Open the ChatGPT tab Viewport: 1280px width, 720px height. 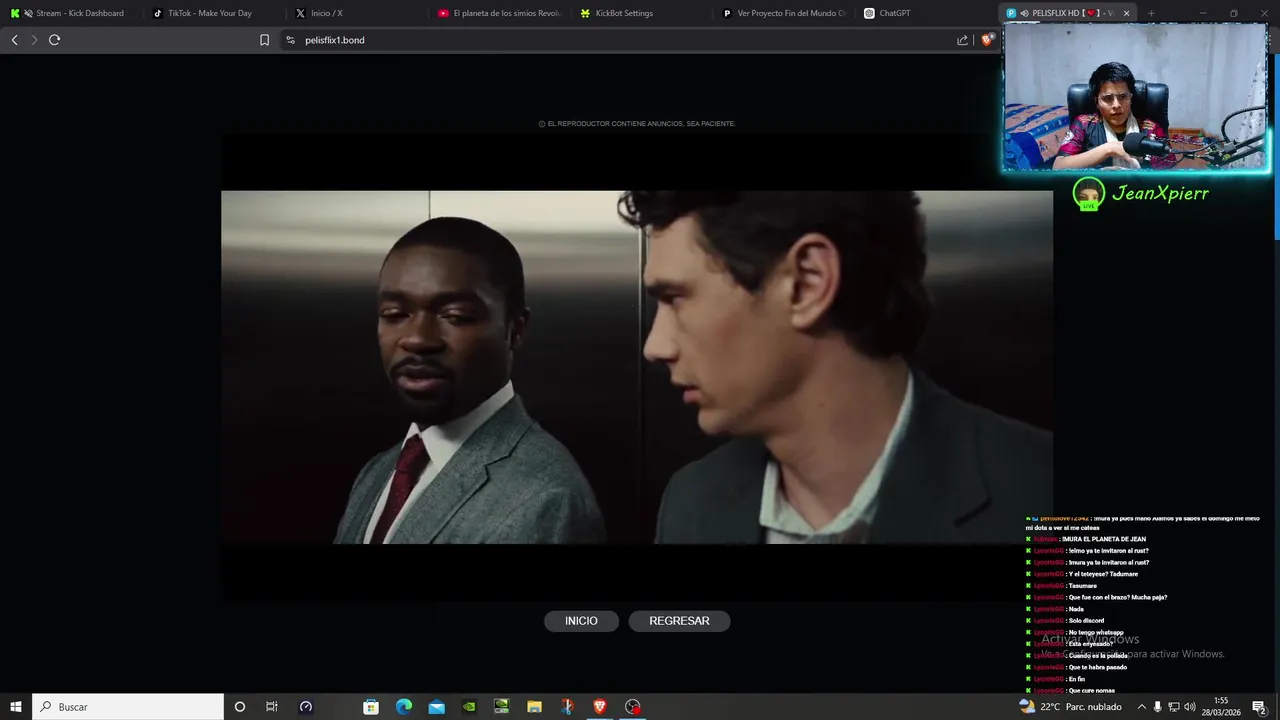click(x=927, y=13)
